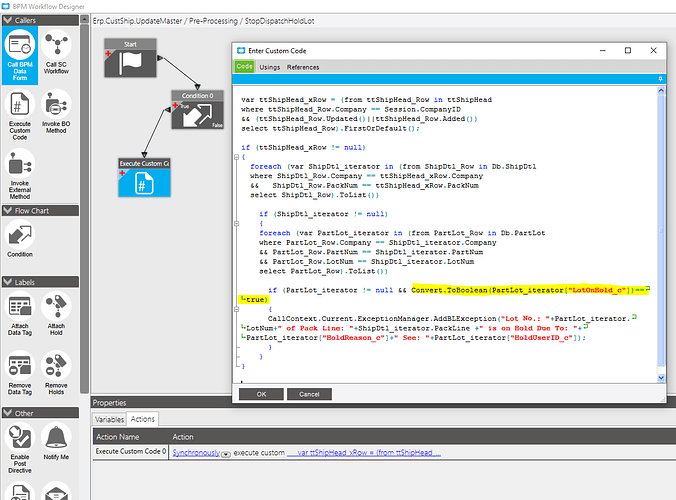
Task: Select the Call BPM Data Form caller
Action: [x=20, y=55]
